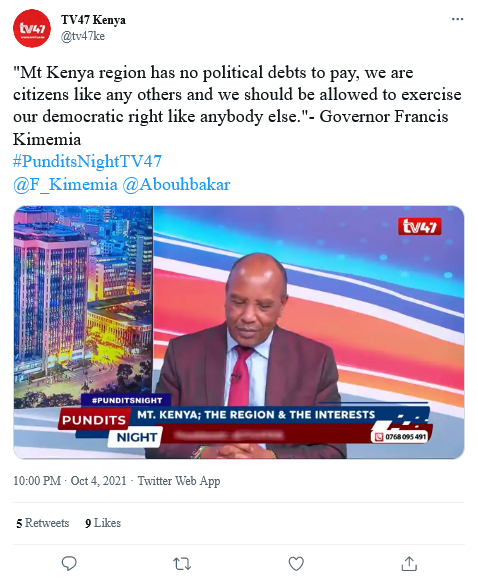Click the tweet quote text body
The image size is (478, 582).
(237, 106)
